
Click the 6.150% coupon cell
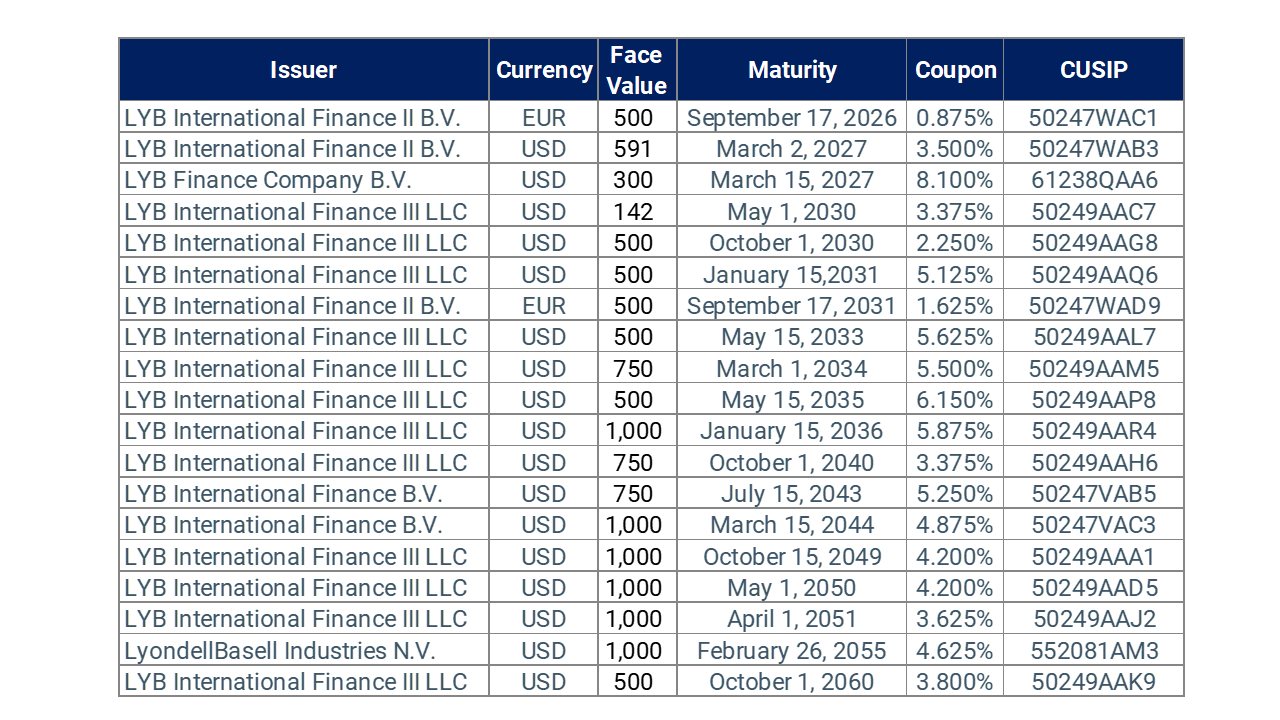955,400
